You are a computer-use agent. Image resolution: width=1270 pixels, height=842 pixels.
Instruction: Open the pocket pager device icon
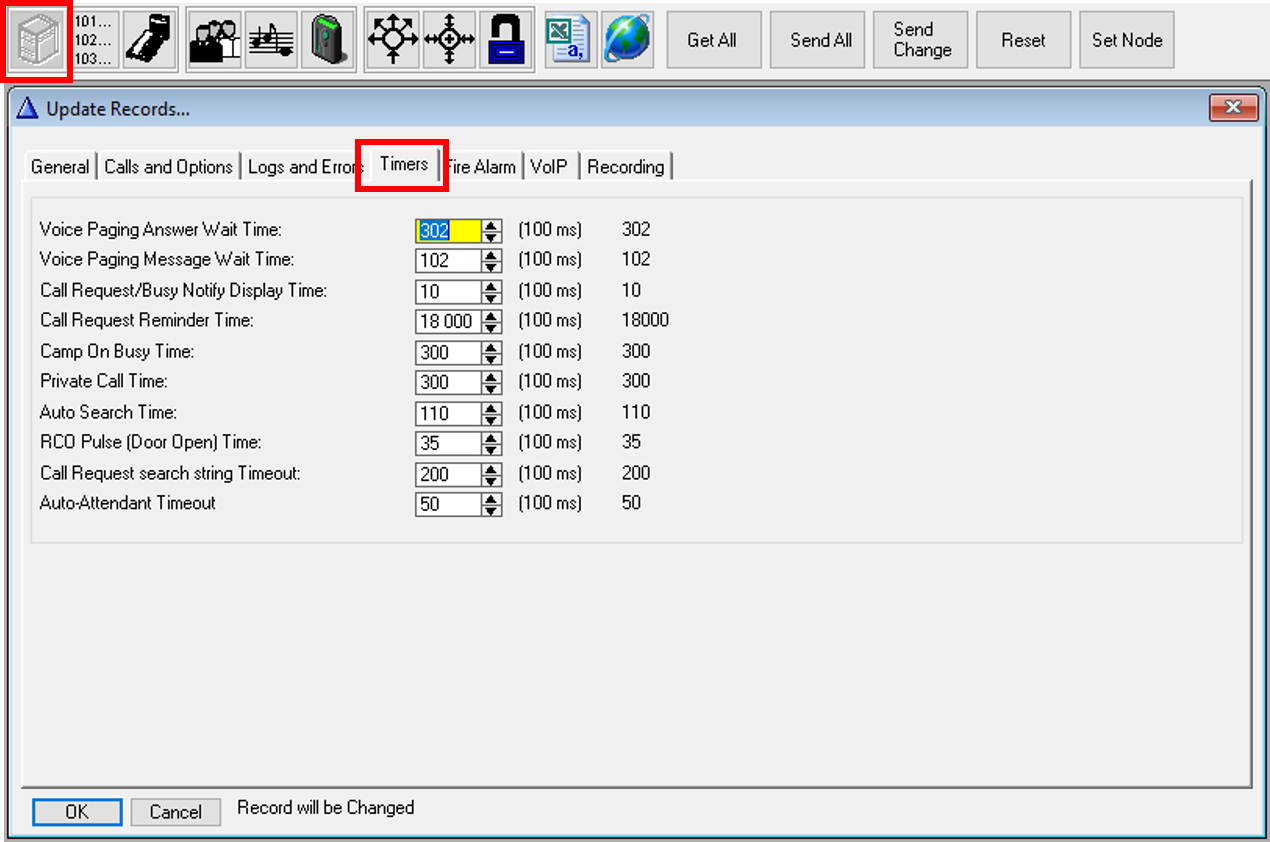coord(327,41)
